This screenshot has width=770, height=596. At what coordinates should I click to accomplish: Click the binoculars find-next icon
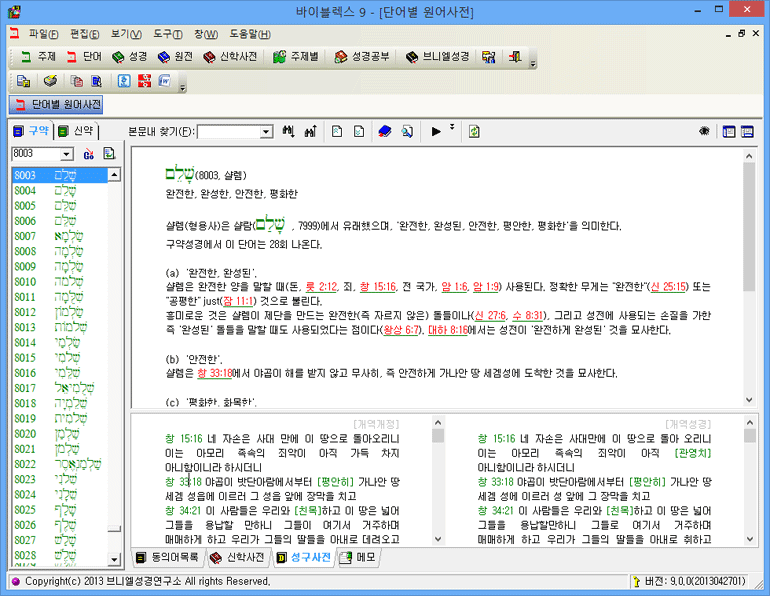click(x=289, y=132)
